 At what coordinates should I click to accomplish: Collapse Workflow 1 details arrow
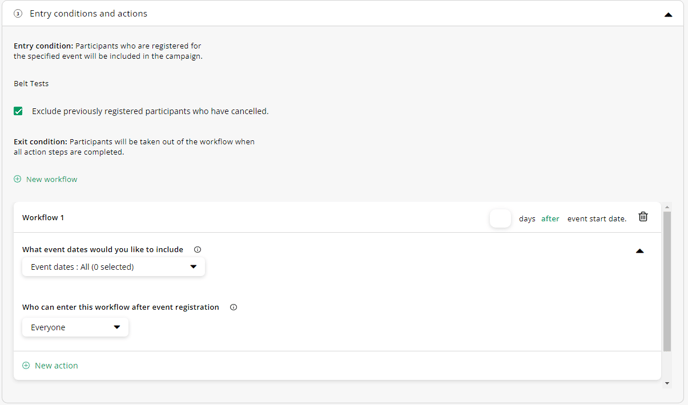[640, 251]
